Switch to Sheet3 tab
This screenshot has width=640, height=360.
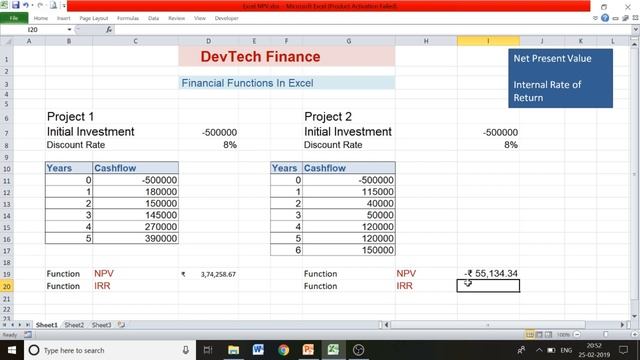(101, 325)
